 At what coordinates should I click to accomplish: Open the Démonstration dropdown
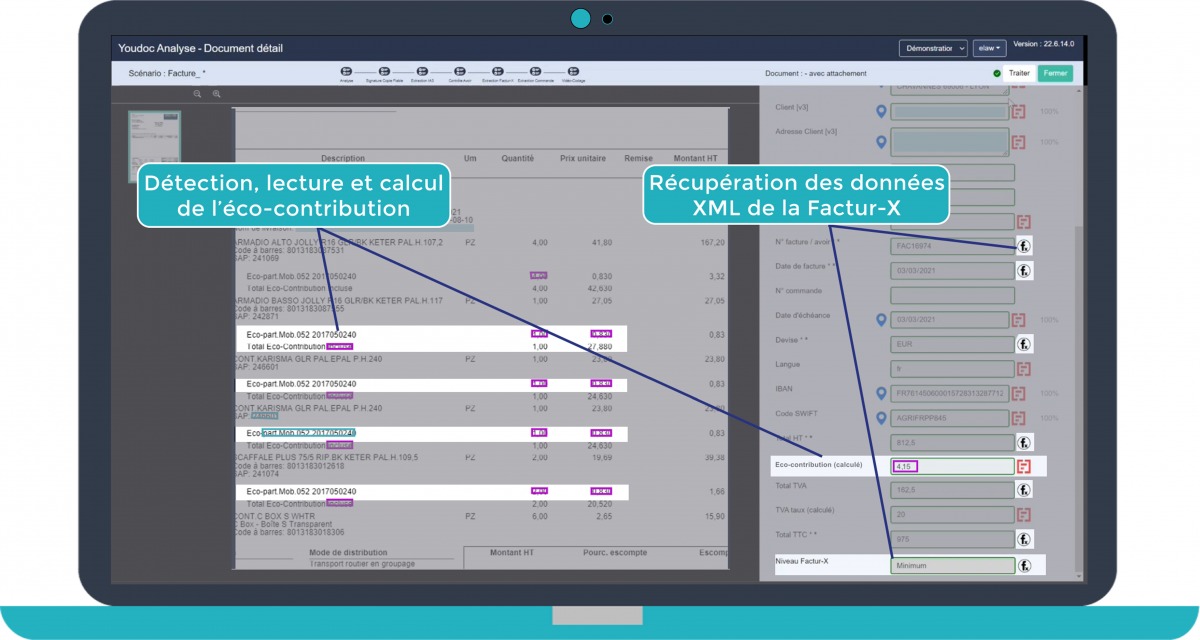pyautogui.click(x=933, y=48)
